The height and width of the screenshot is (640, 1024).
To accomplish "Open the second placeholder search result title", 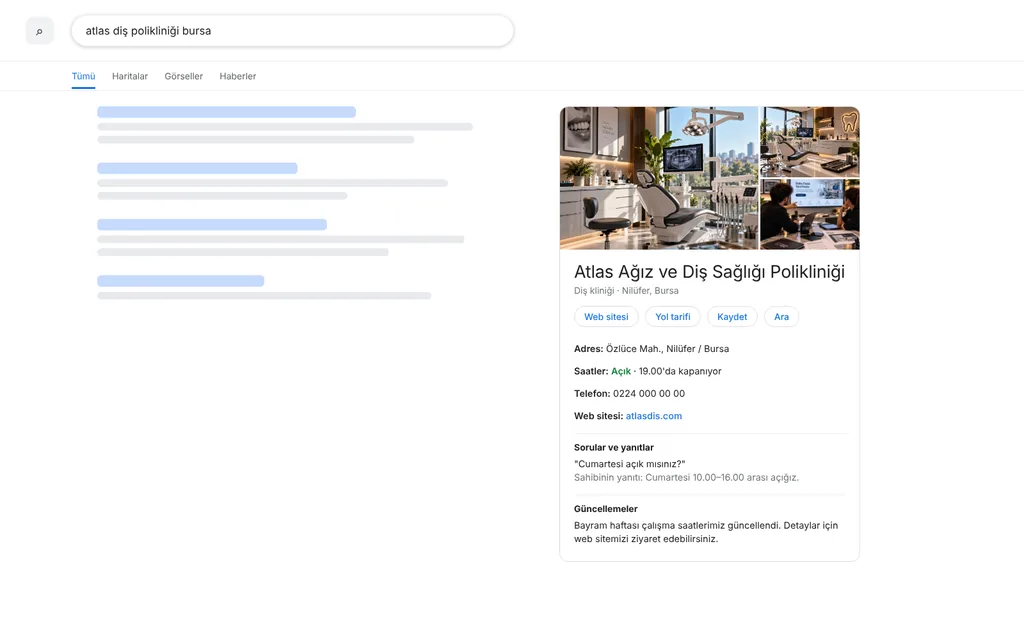I will 197,168.
